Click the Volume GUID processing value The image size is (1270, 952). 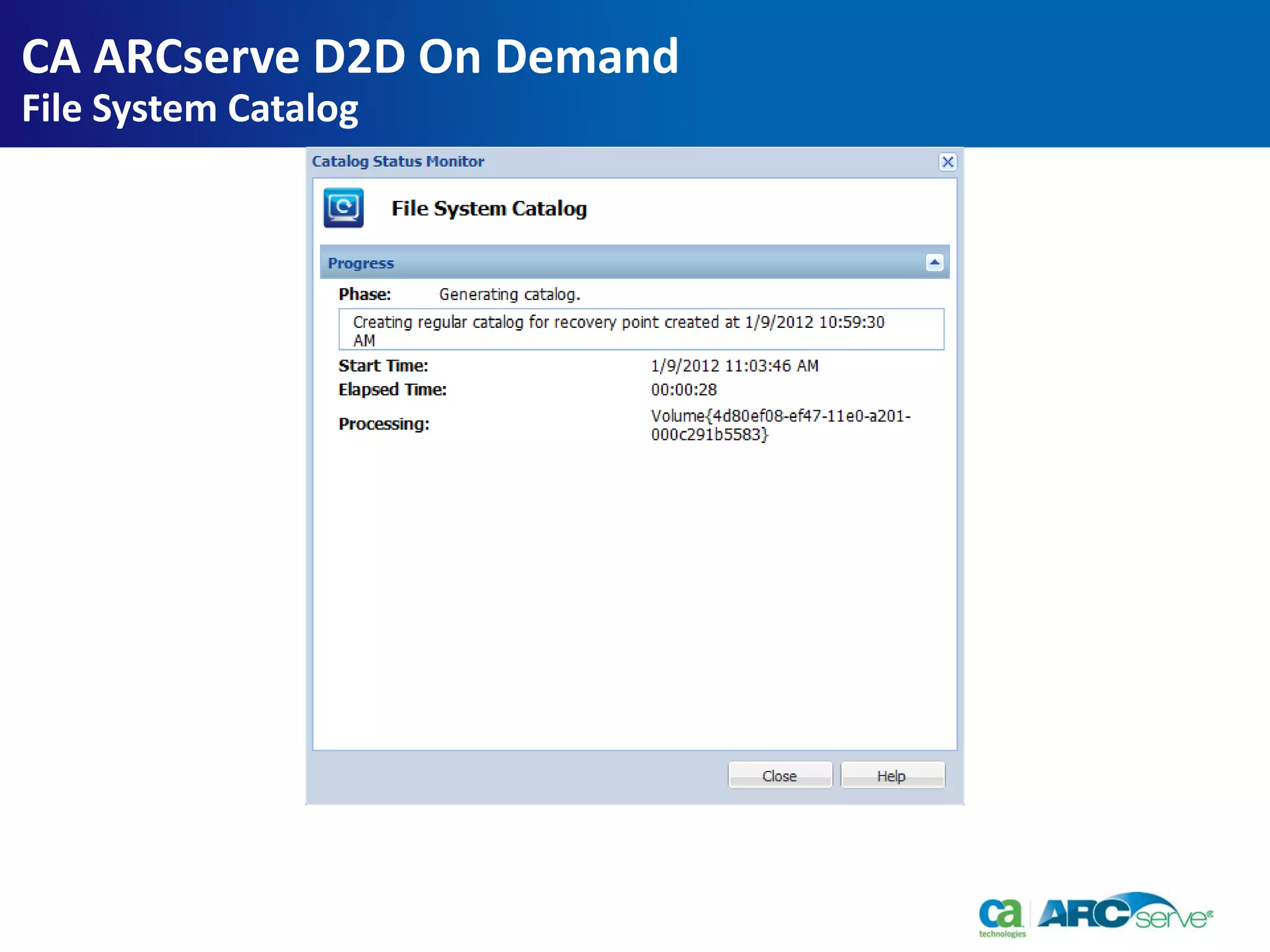click(x=781, y=425)
